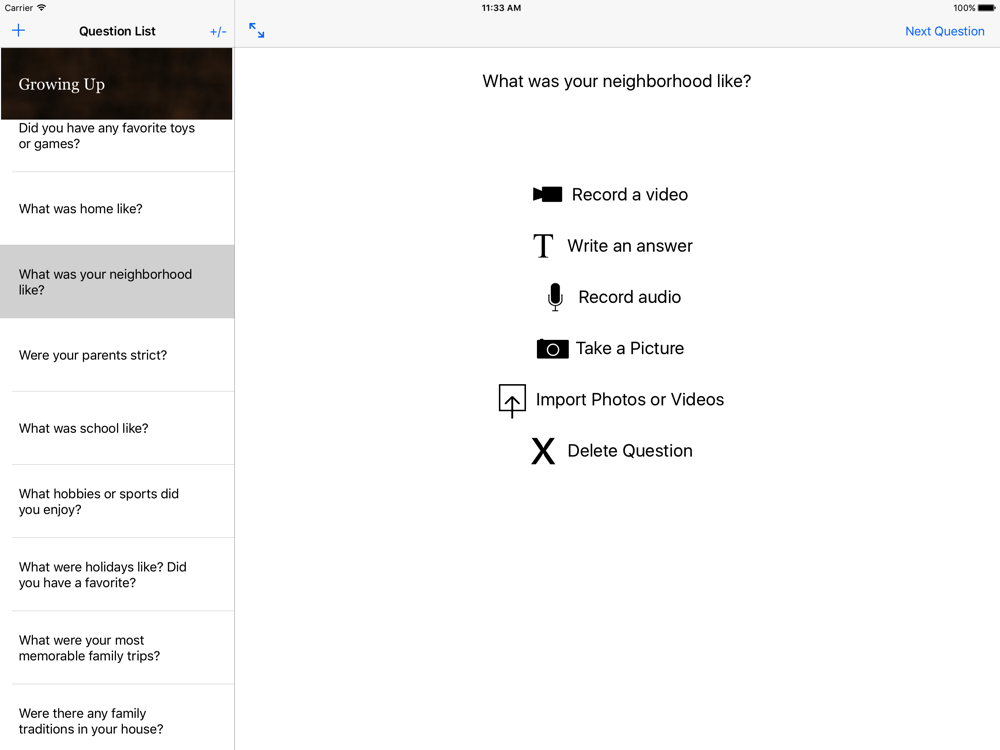Click the question heading in detail pane

click(x=617, y=81)
